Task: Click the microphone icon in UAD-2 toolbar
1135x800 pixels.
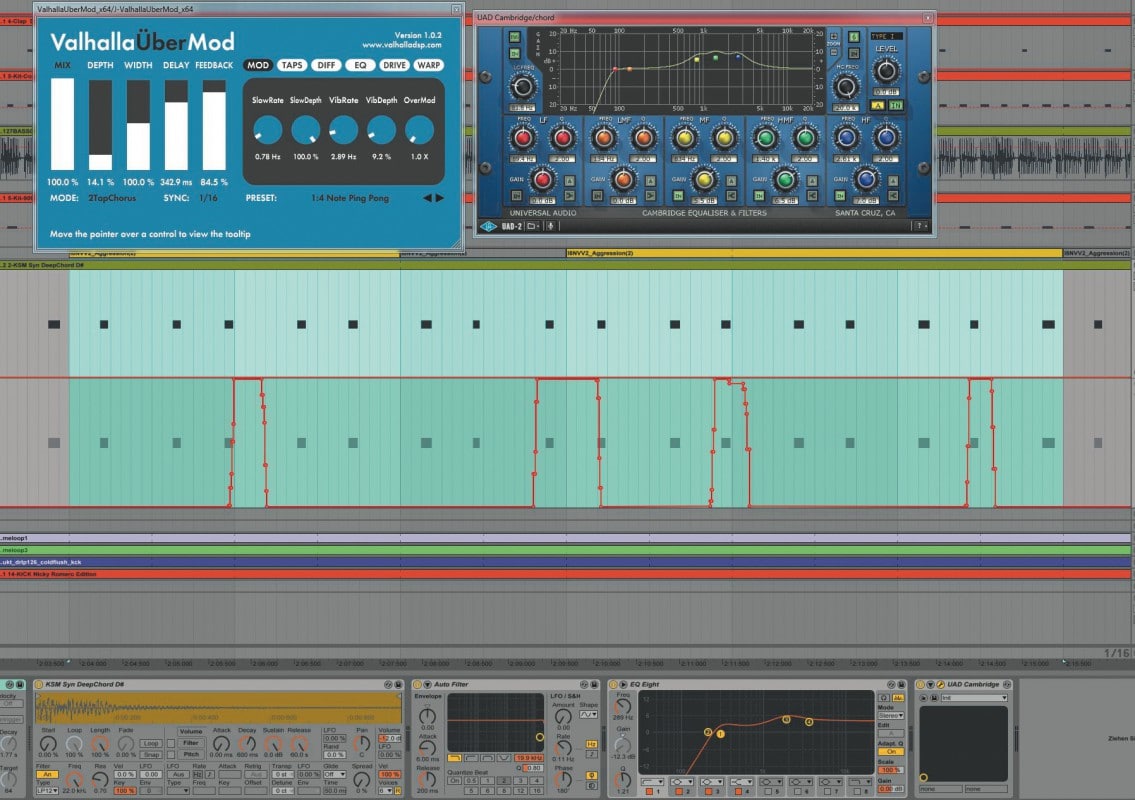Action: click(550, 226)
